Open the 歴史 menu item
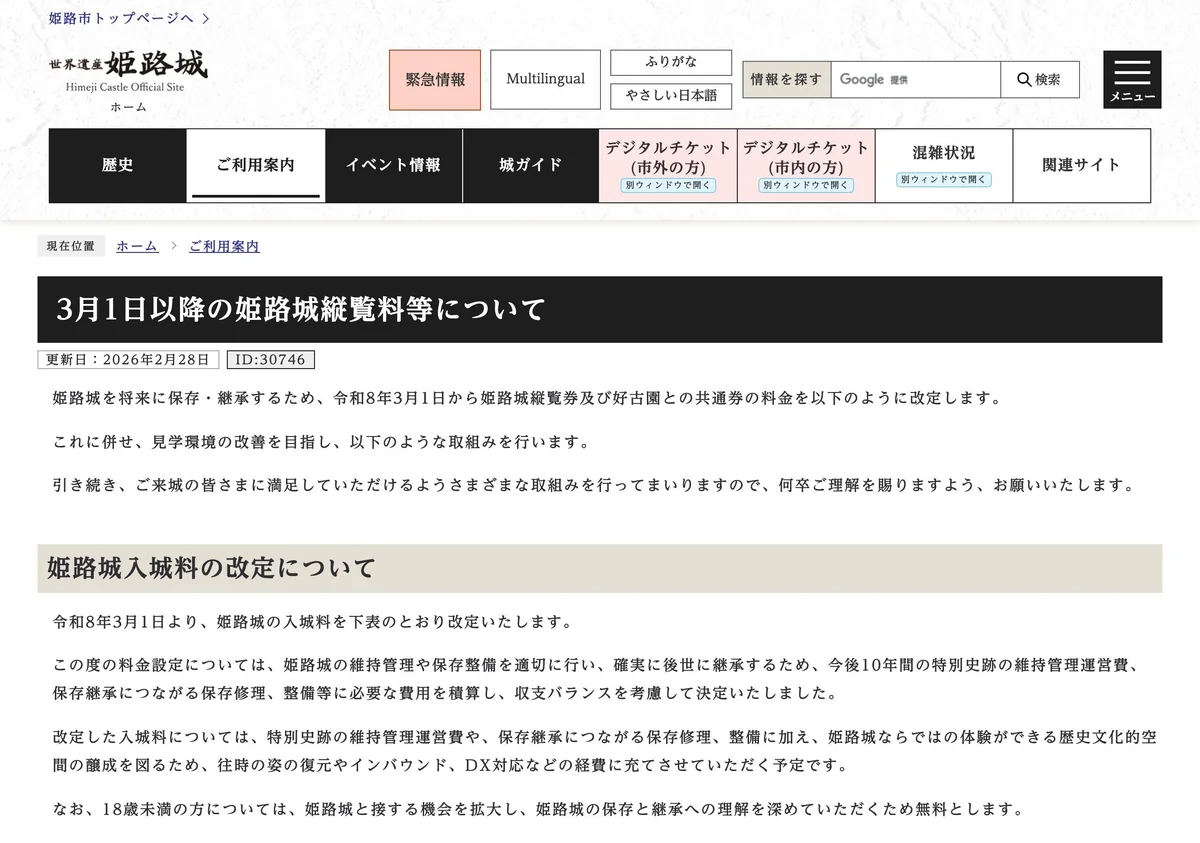This screenshot has width=1200, height=843. (117, 165)
